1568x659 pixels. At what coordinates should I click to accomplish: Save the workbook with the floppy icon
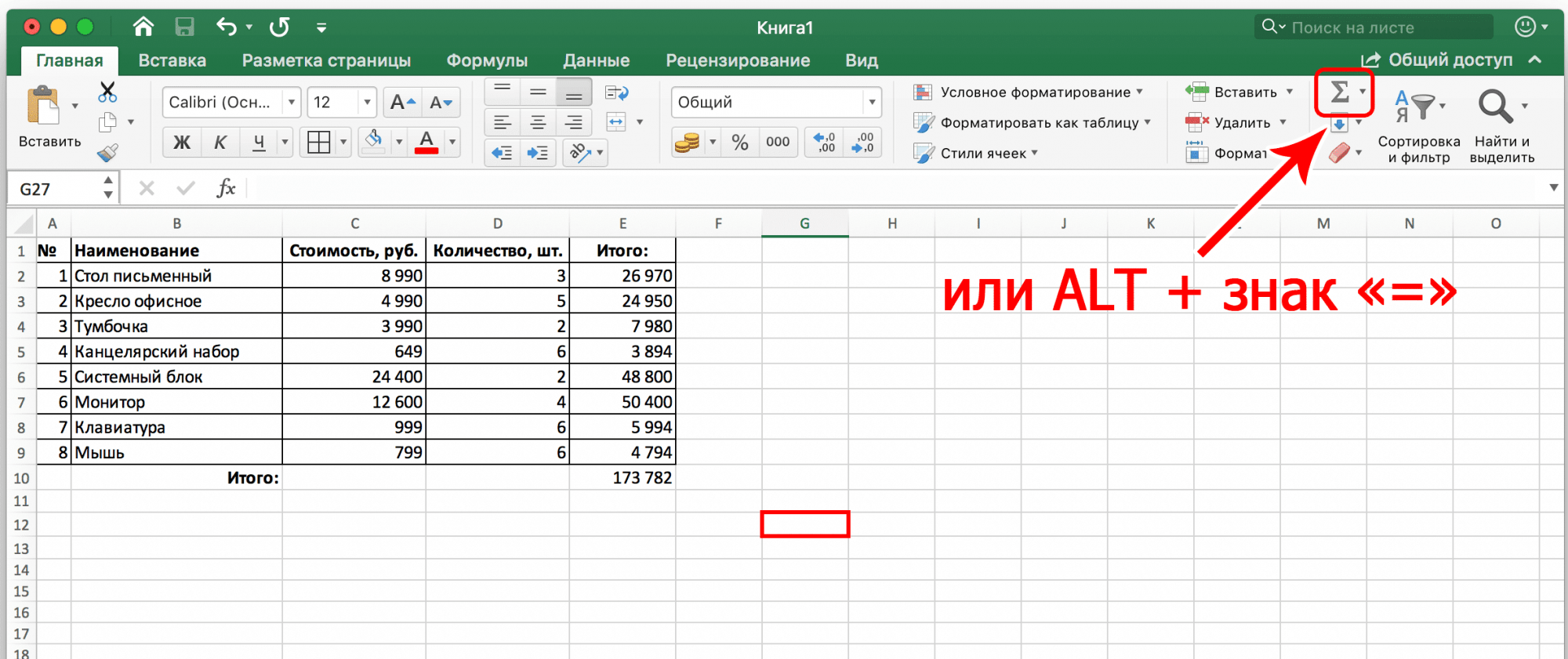[184, 27]
